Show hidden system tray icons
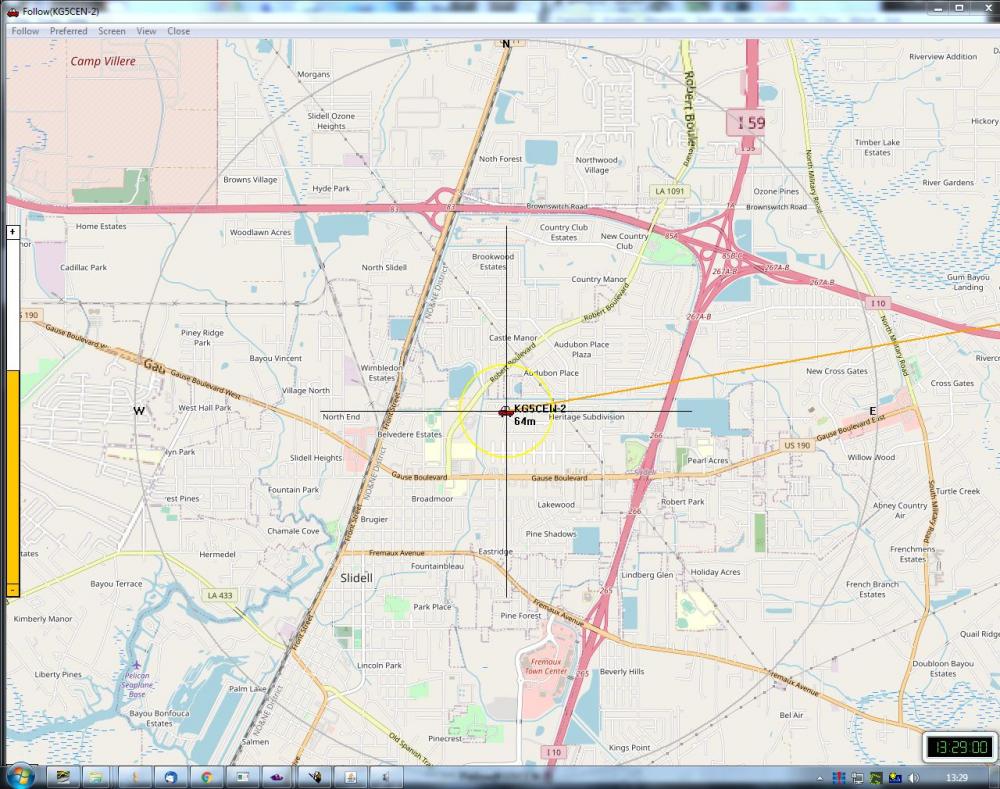 819,777
